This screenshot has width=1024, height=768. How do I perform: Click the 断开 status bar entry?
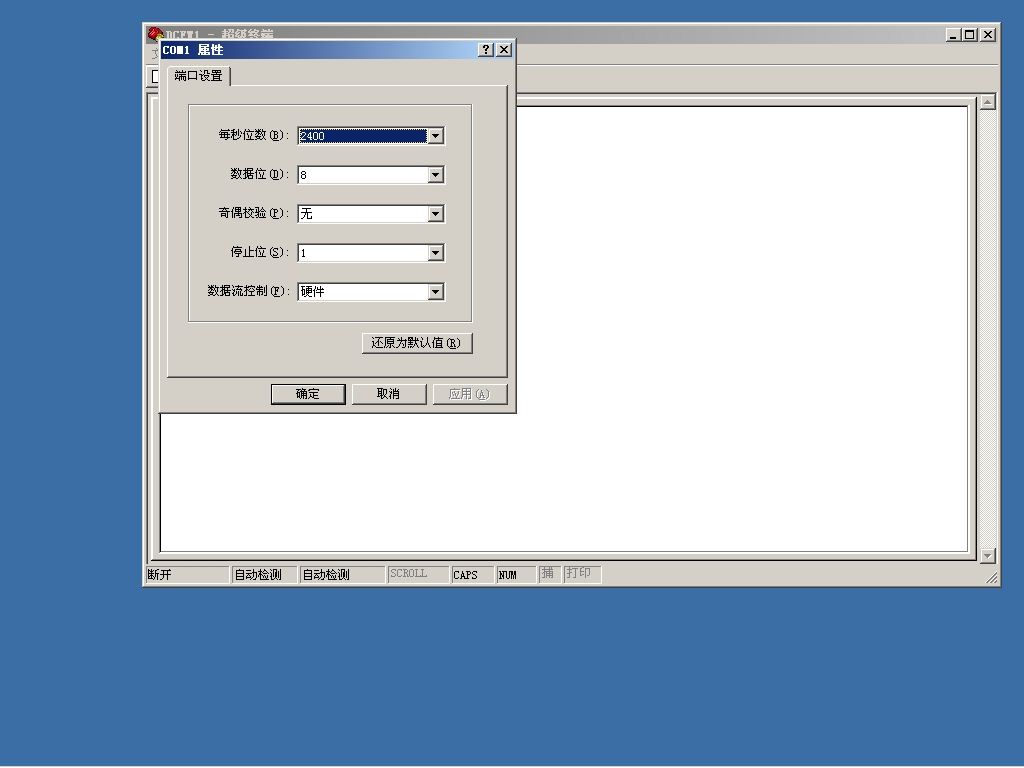pyautogui.click(x=187, y=575)
